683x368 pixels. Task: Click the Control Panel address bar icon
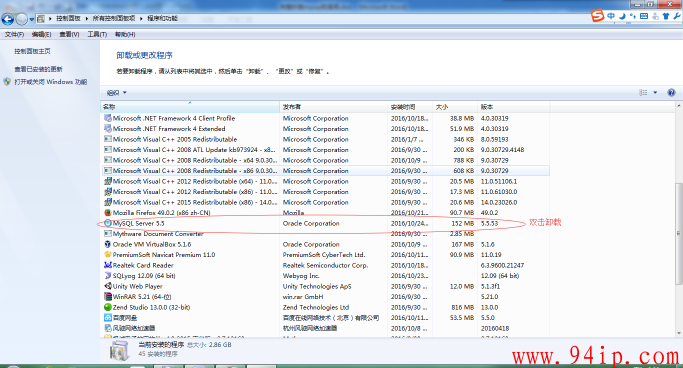(x=41, y=19)
